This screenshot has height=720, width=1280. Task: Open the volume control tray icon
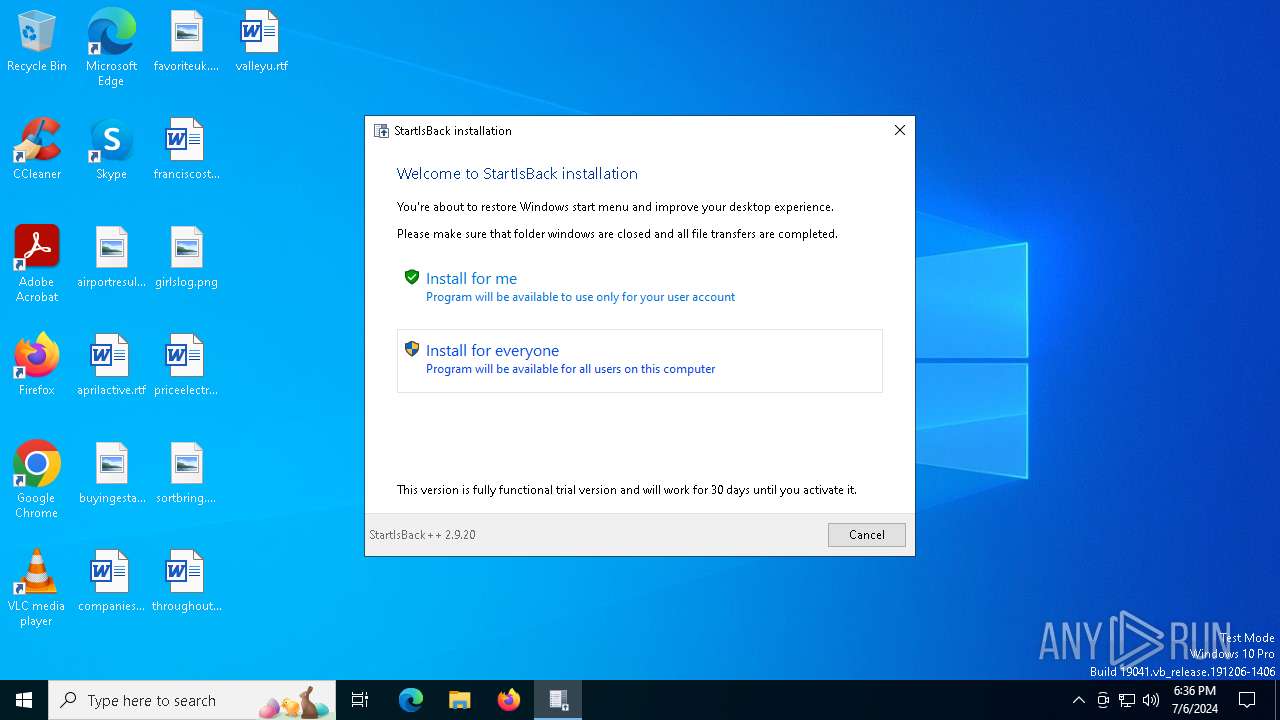1151,700
